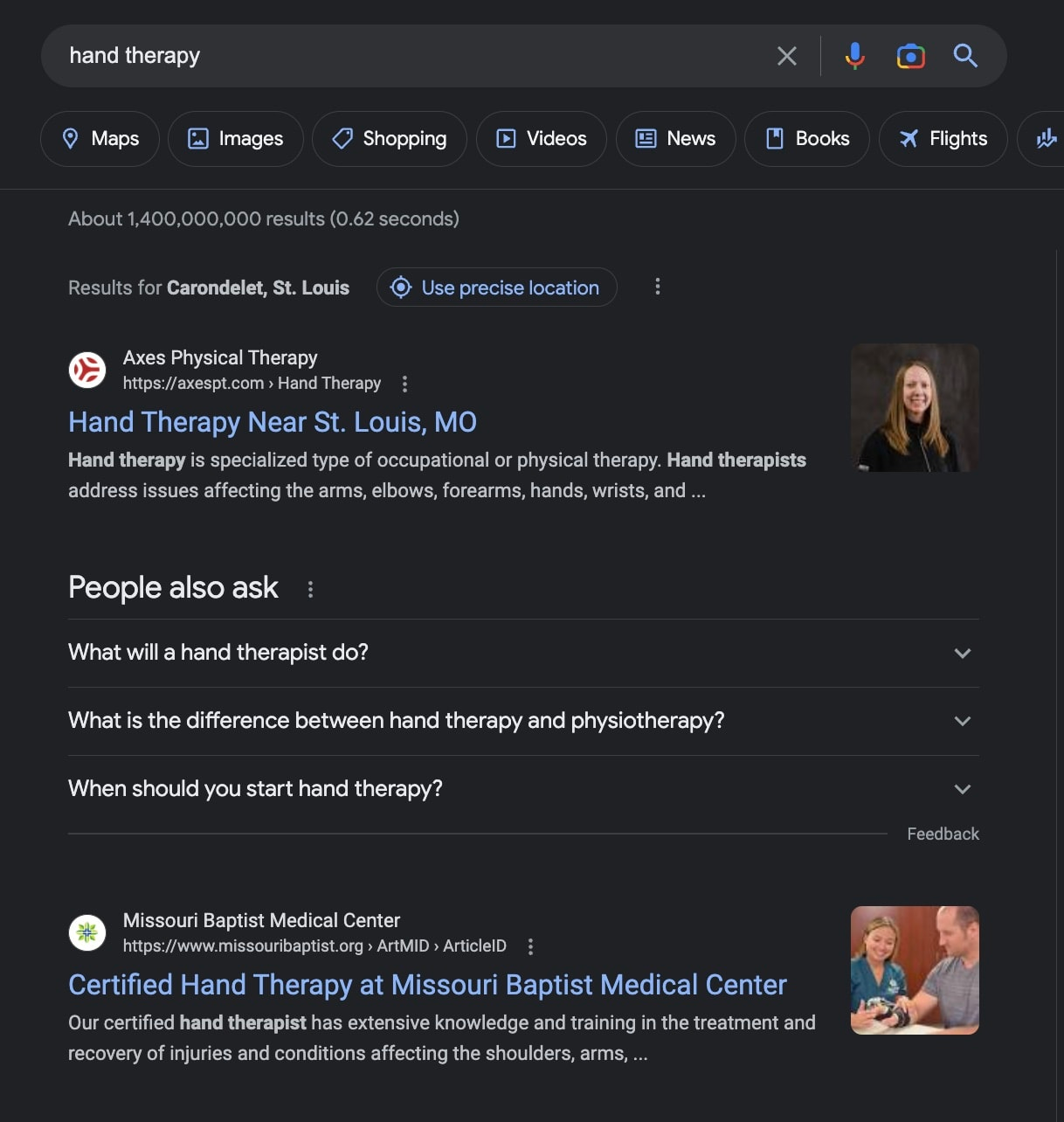Switch to the Shopping filter
This screenshot has width=1064, height=1122.
point(390,139)
